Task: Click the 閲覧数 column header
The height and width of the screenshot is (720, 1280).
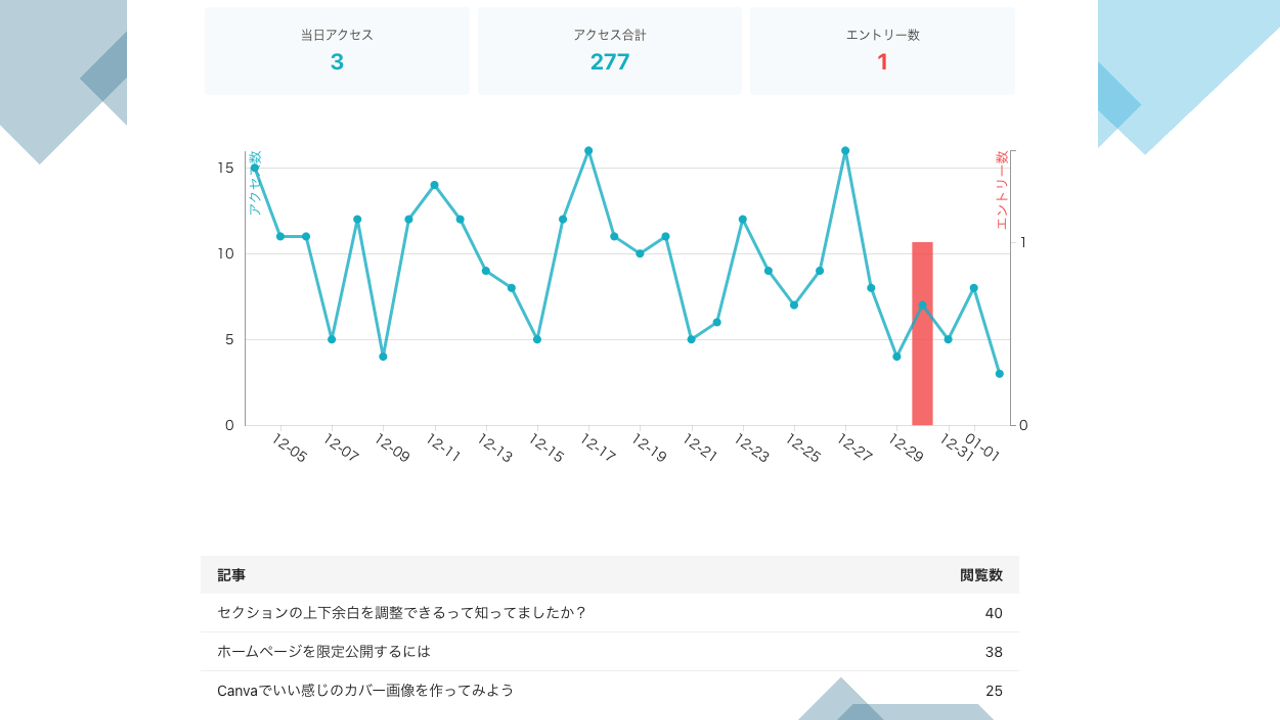Action: point(981,575)
